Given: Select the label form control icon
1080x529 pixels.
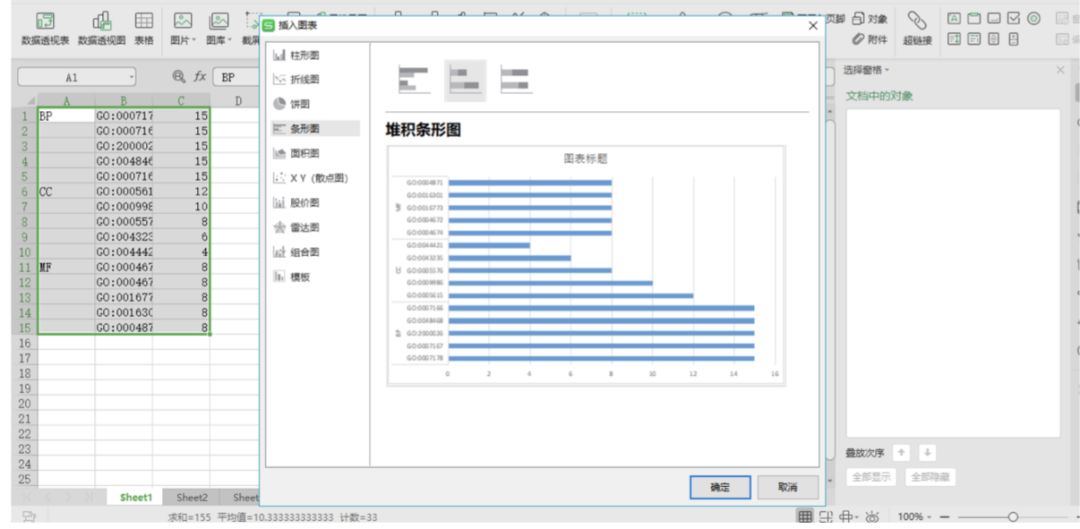Looking at the screenshot, I should [x=954, y=19].
